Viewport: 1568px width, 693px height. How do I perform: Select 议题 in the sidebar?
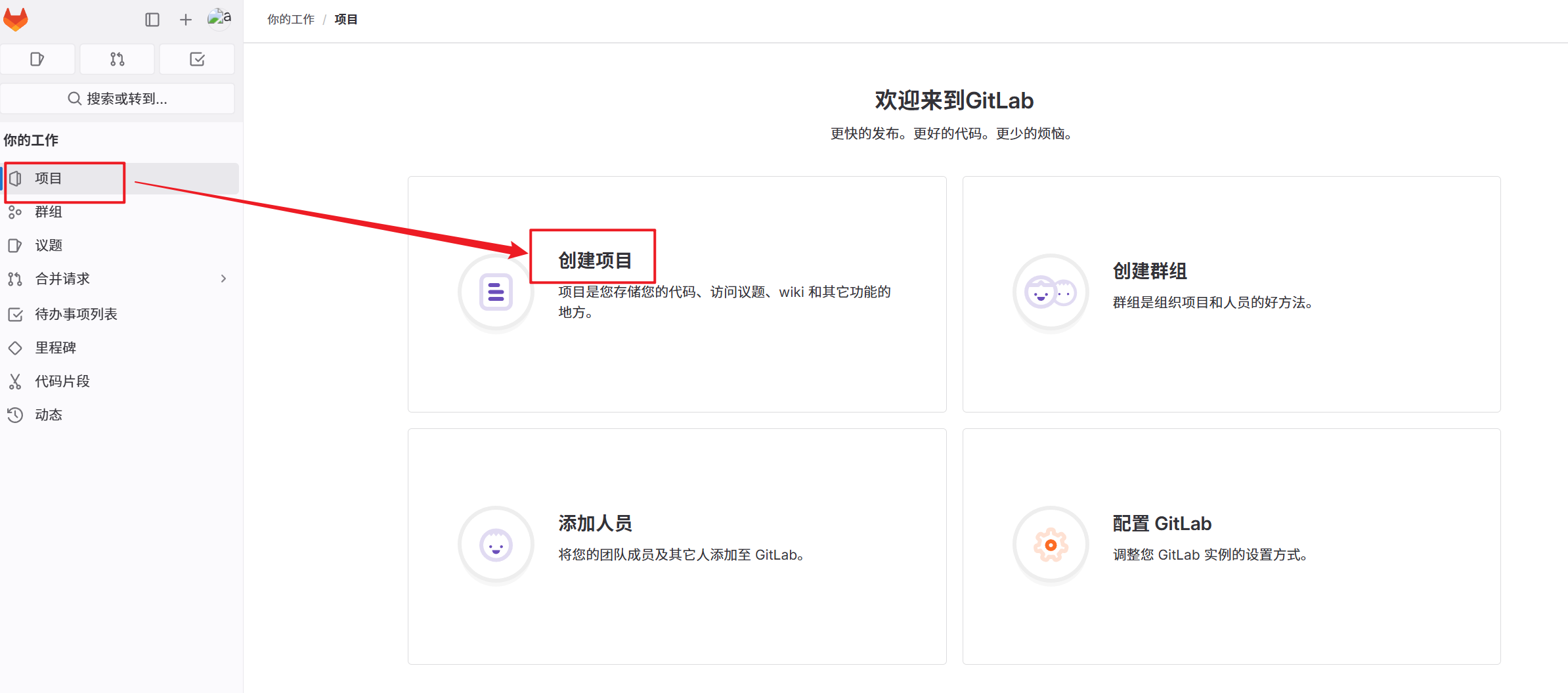(x=120, y=245)
